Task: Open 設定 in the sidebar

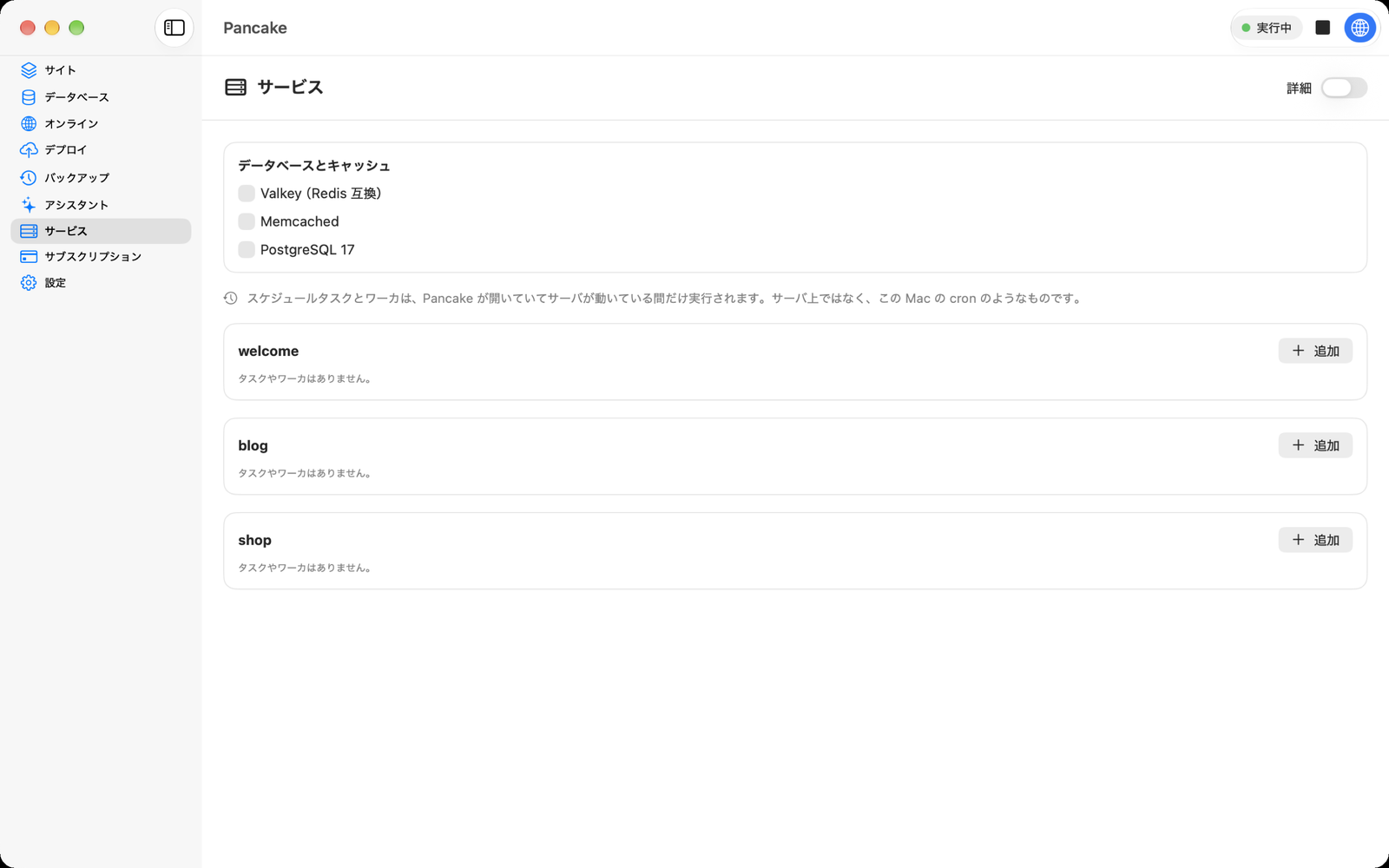Action: pos(101,283)
